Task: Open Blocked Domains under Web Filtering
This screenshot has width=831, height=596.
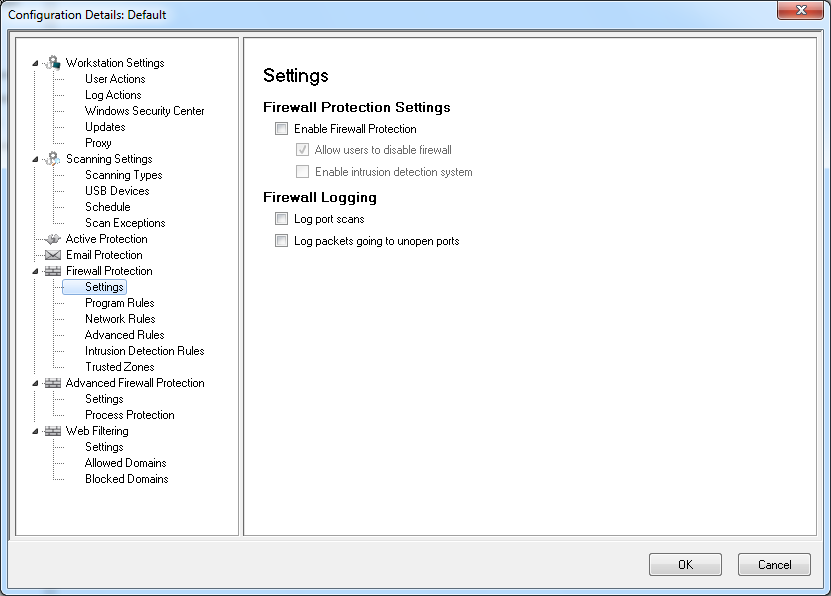Action: [126, 479]
